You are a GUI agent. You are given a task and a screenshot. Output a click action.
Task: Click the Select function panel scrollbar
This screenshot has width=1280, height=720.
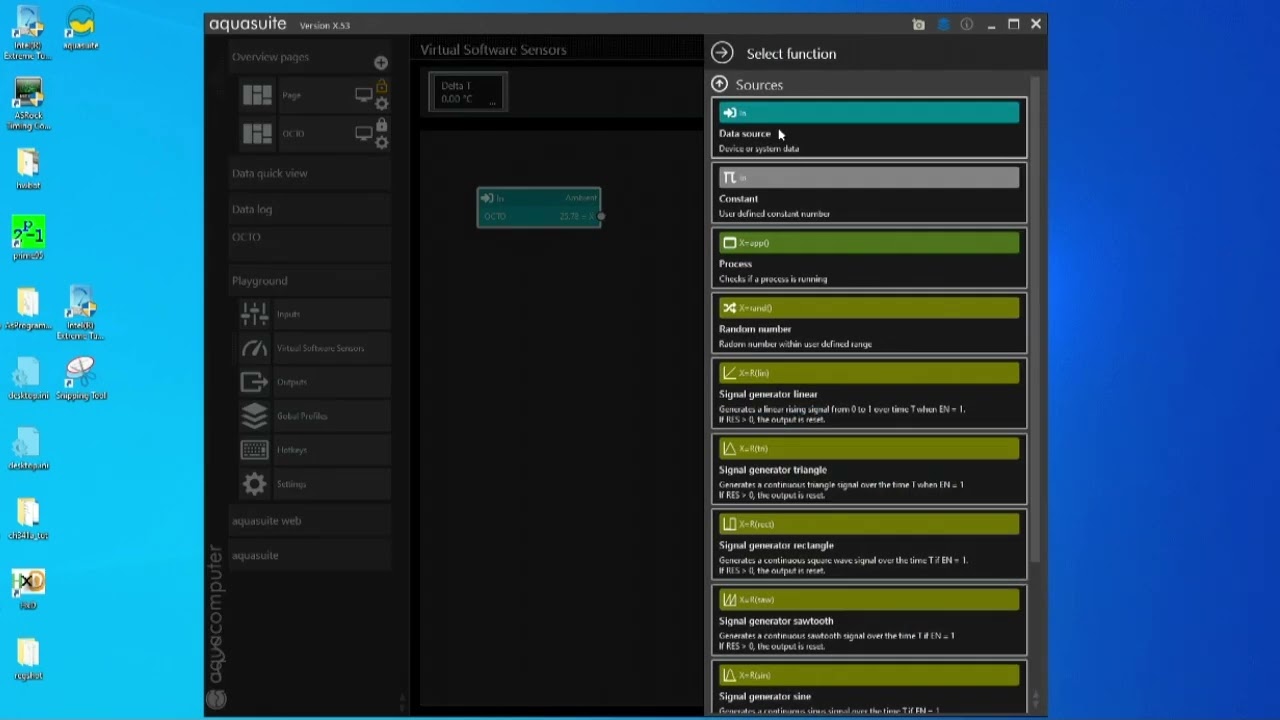(1035, 320)
